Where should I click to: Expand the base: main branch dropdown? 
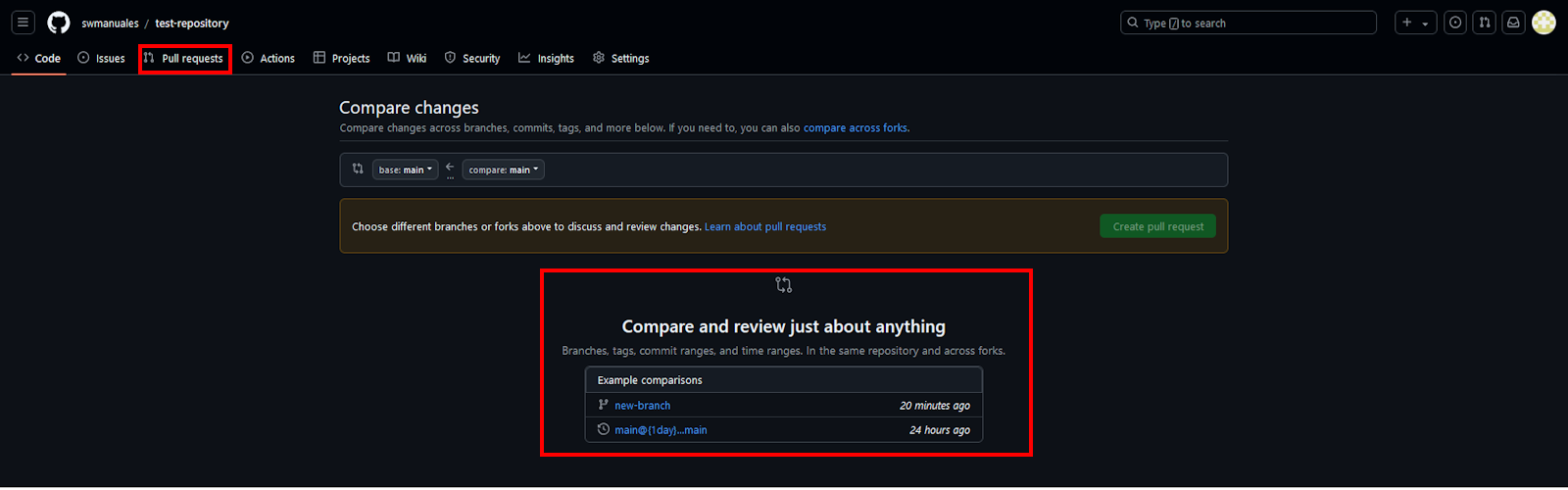tap(405, 170)
